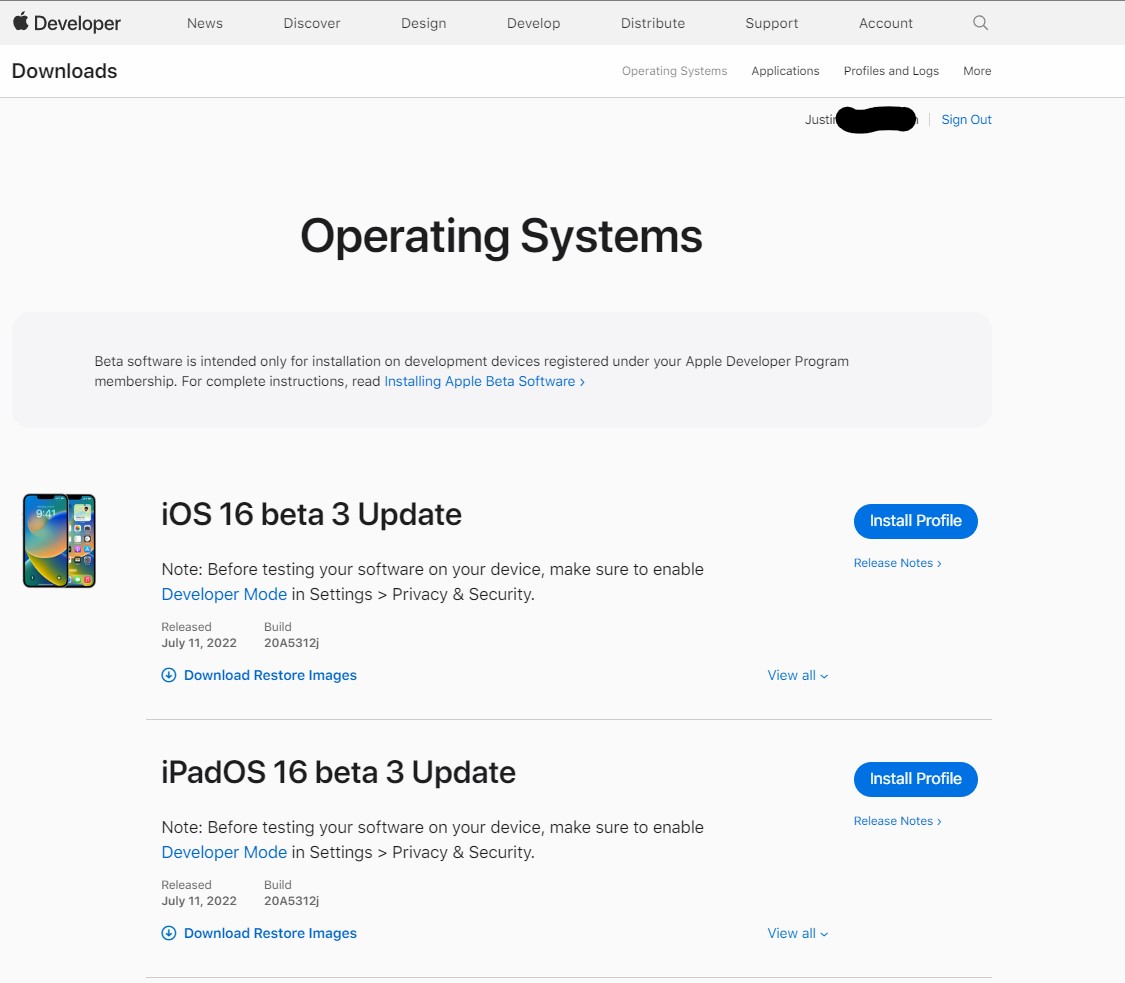Open the Develop navigation item
Screen dimensions: 1125x983
point(533,23)
